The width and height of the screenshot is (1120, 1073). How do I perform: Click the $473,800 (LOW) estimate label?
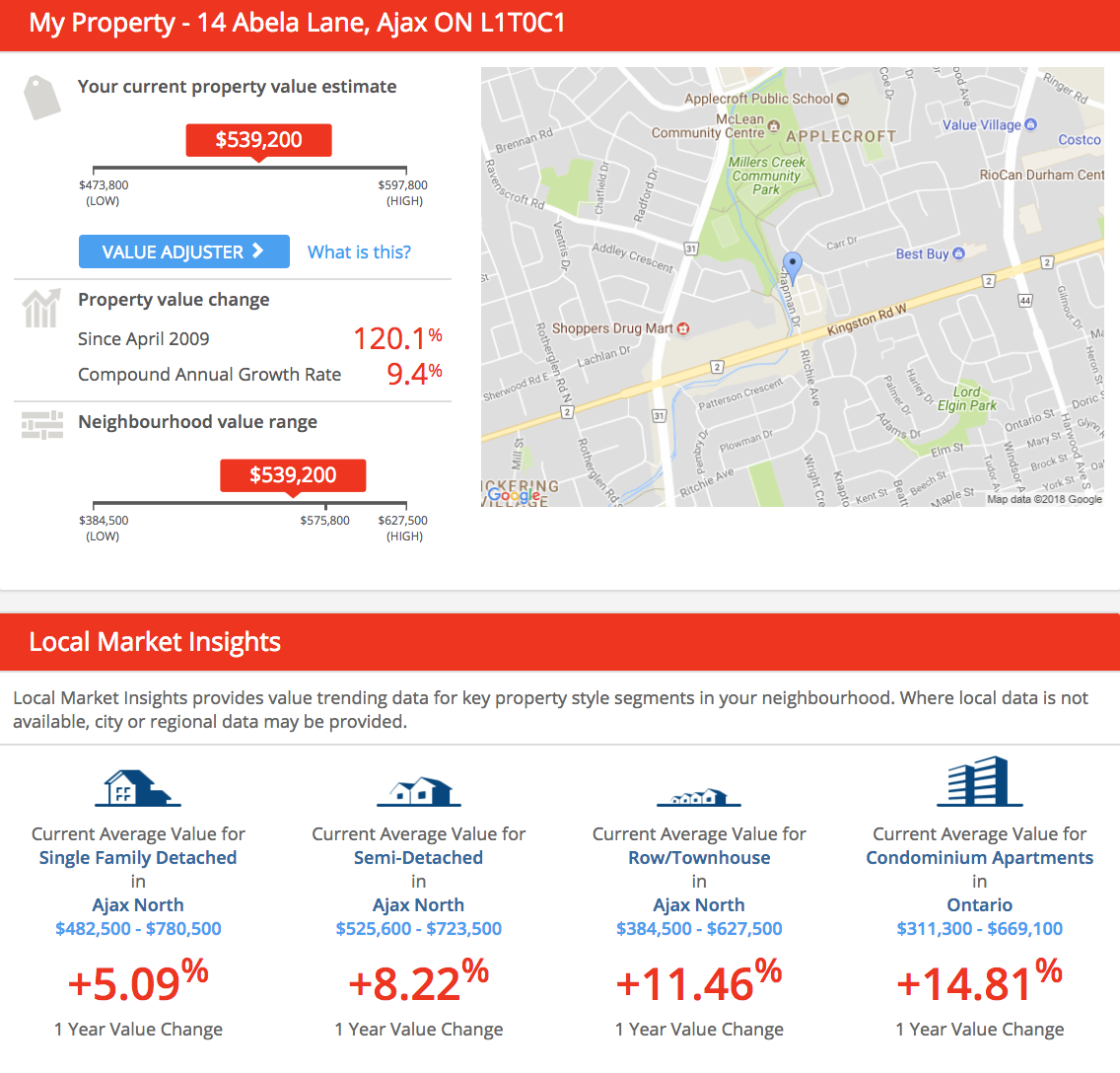104,193
